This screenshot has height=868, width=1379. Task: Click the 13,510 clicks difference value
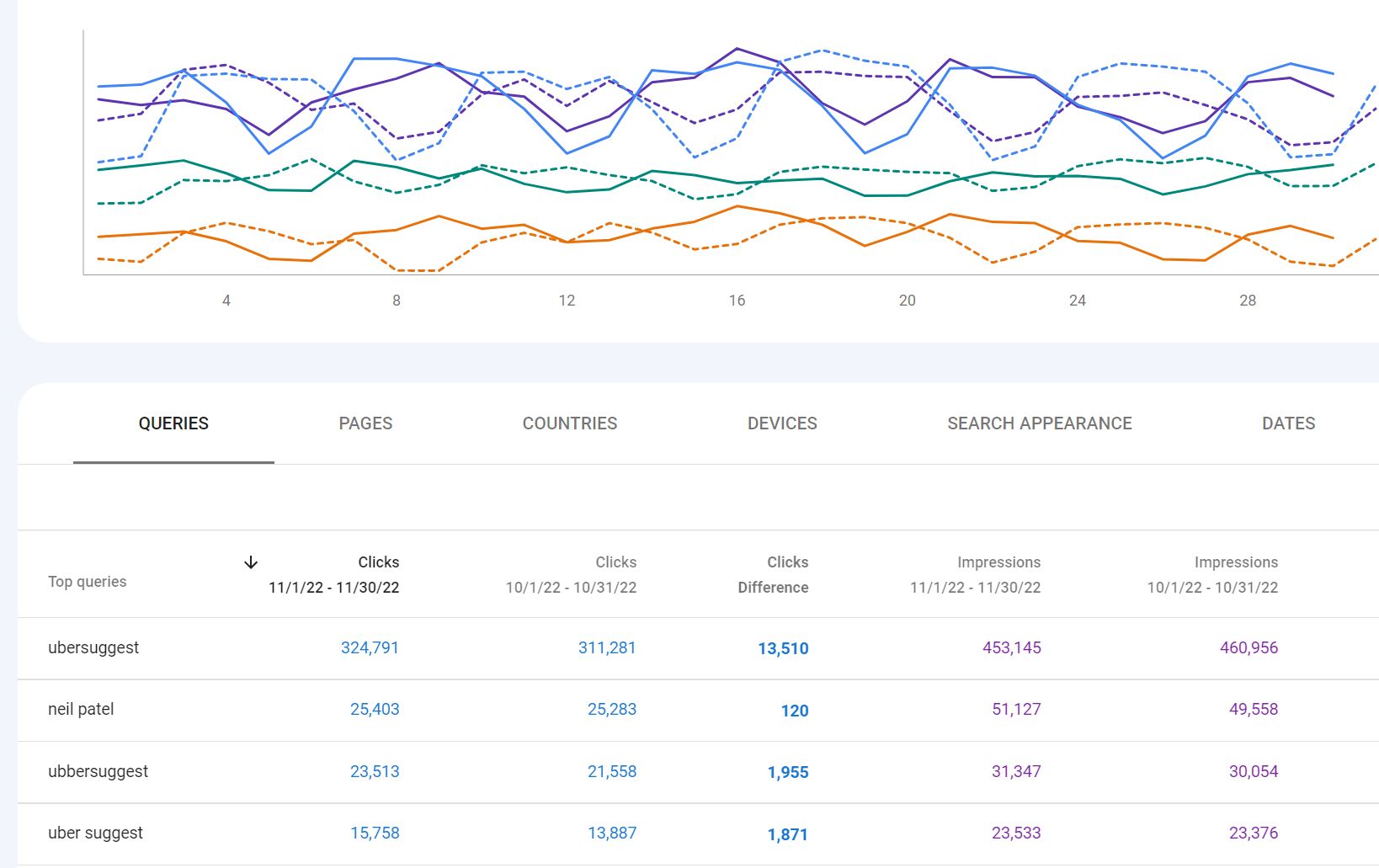[x=783, y=649]
